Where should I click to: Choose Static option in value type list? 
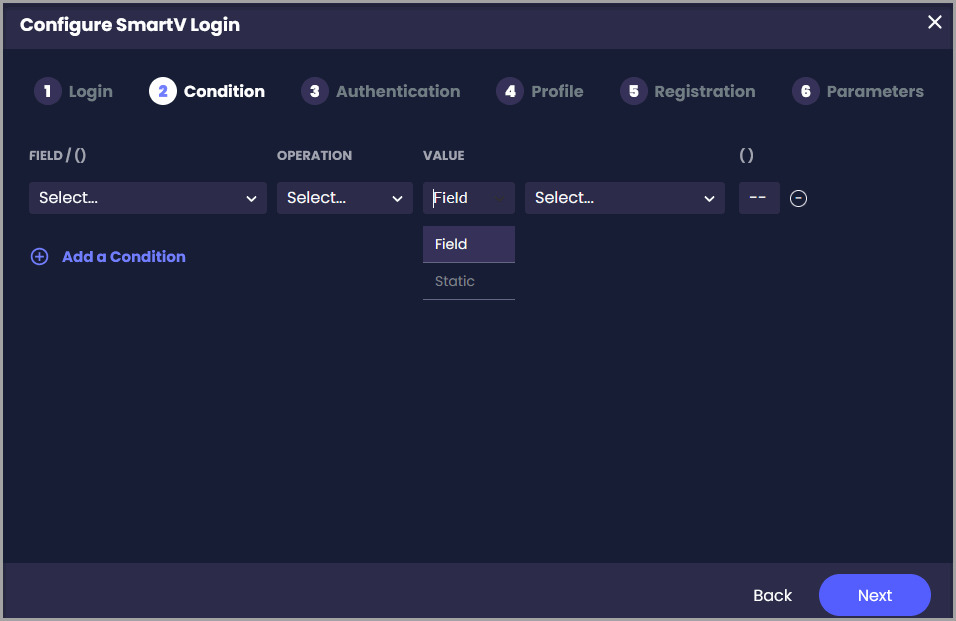(x=469, y=282)
